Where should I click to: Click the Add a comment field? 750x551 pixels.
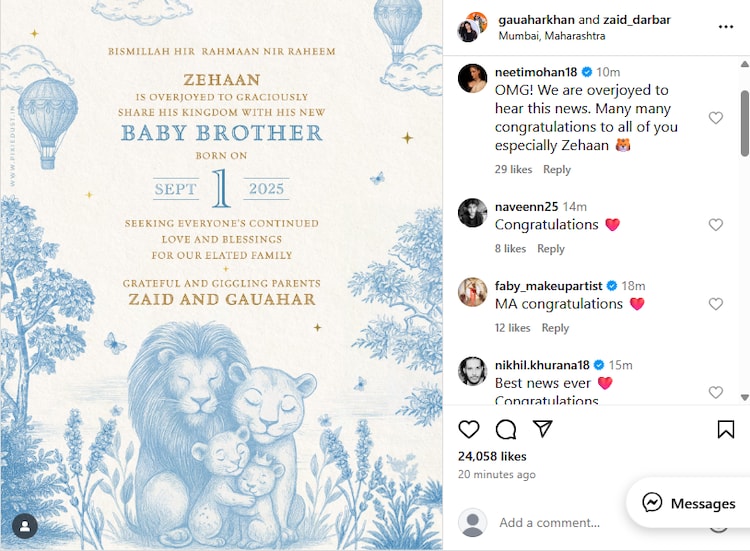pos(550,522)
